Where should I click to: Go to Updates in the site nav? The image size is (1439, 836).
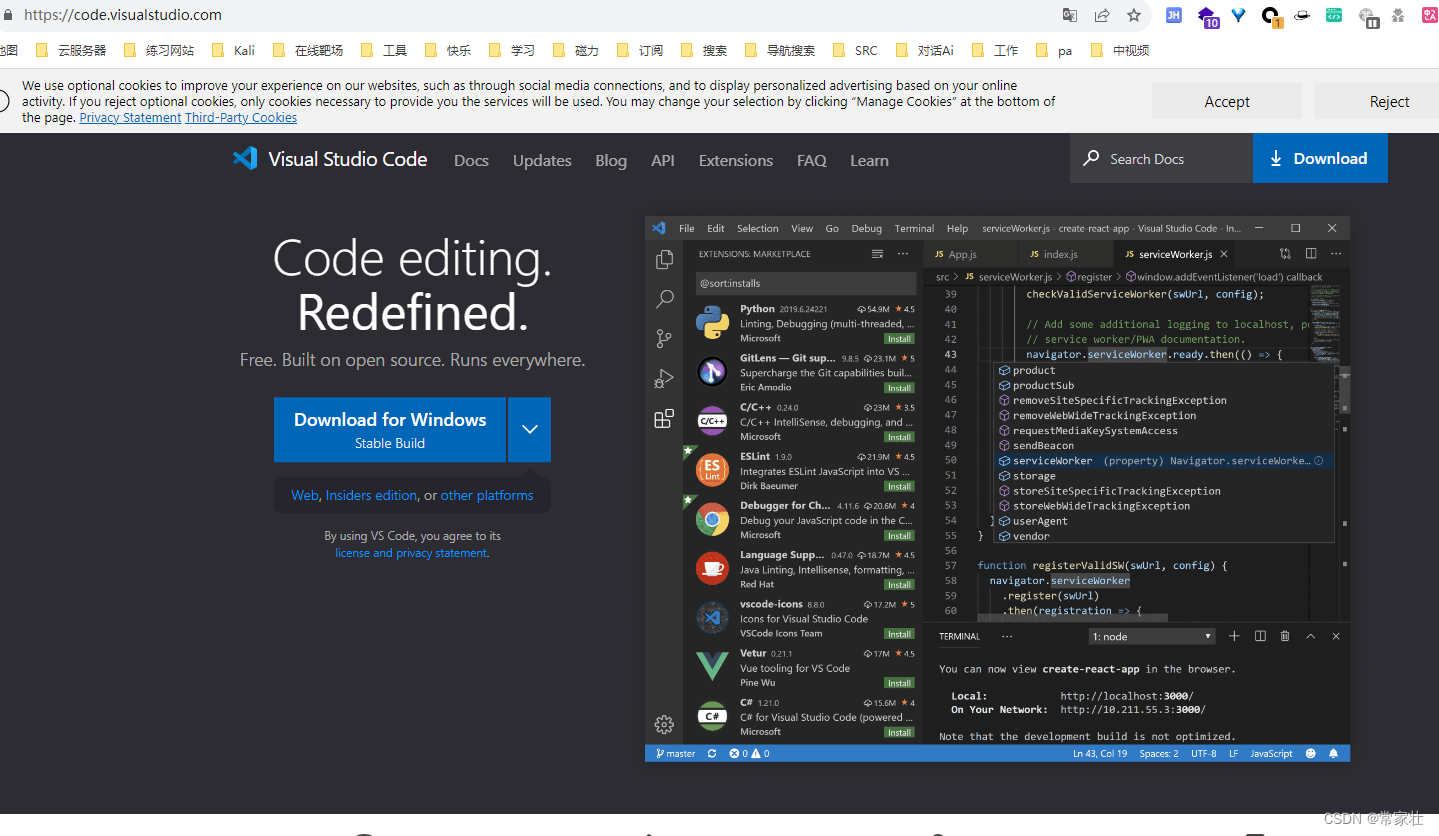pos(542,160)
